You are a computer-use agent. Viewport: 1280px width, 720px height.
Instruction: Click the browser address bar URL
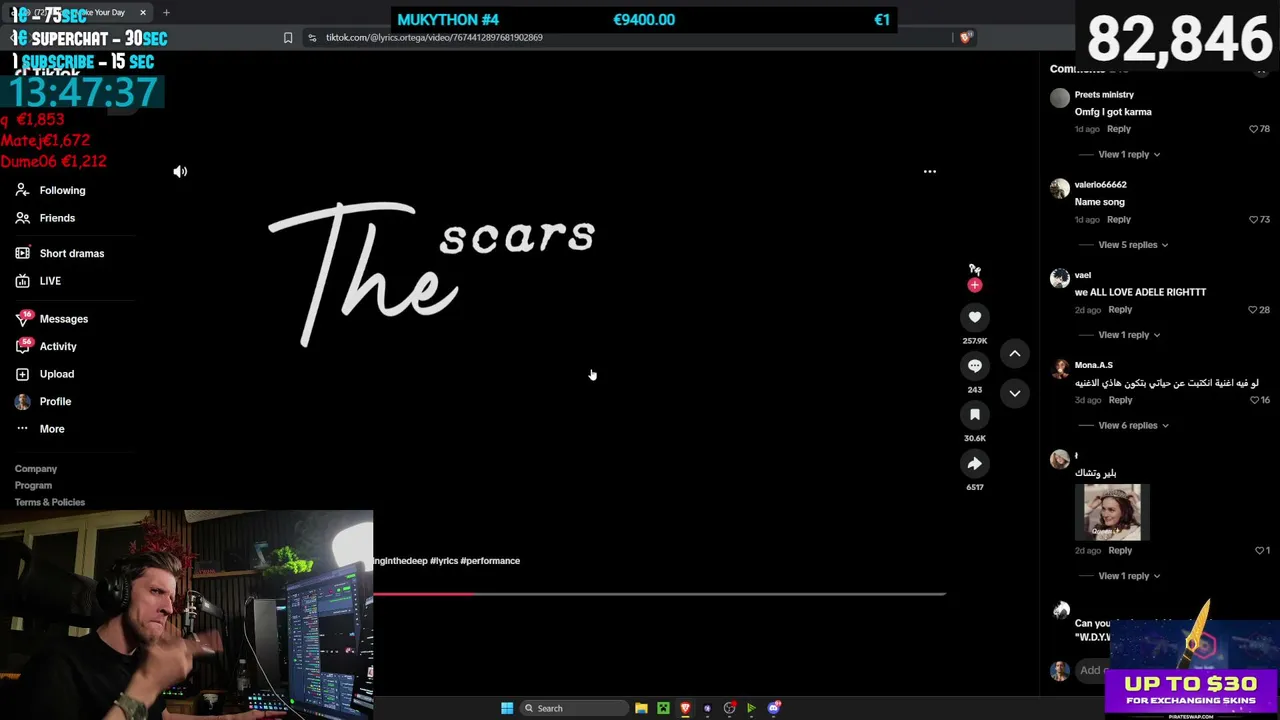point(434,38)
